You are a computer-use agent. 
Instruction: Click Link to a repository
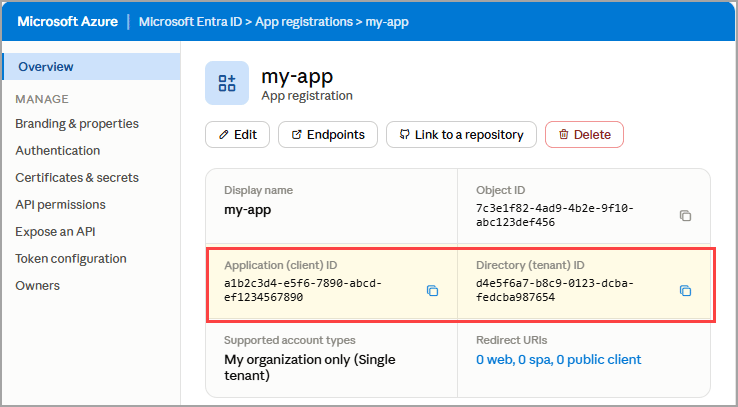coord(461,135)
